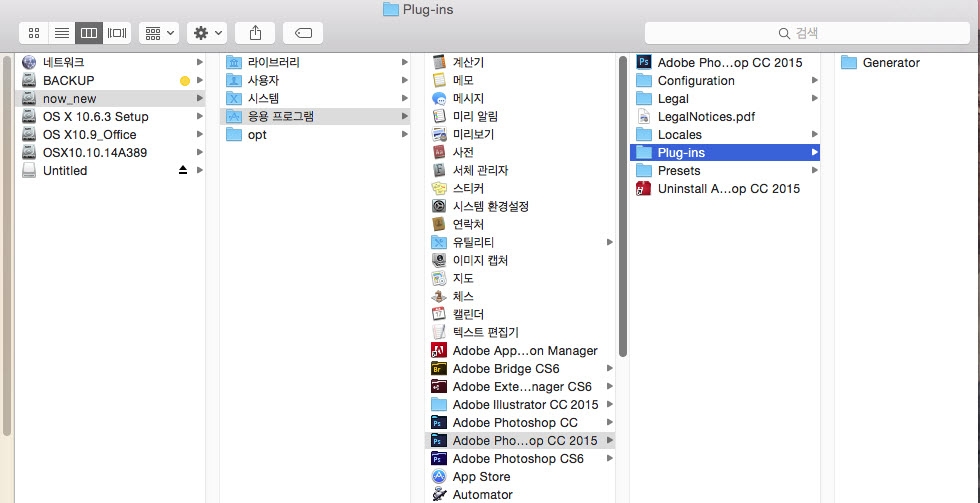Select the 이미지 캡처 Image Capture icon
The width and height of the screenshot is (980, 503).
click(x=439, y=261)
